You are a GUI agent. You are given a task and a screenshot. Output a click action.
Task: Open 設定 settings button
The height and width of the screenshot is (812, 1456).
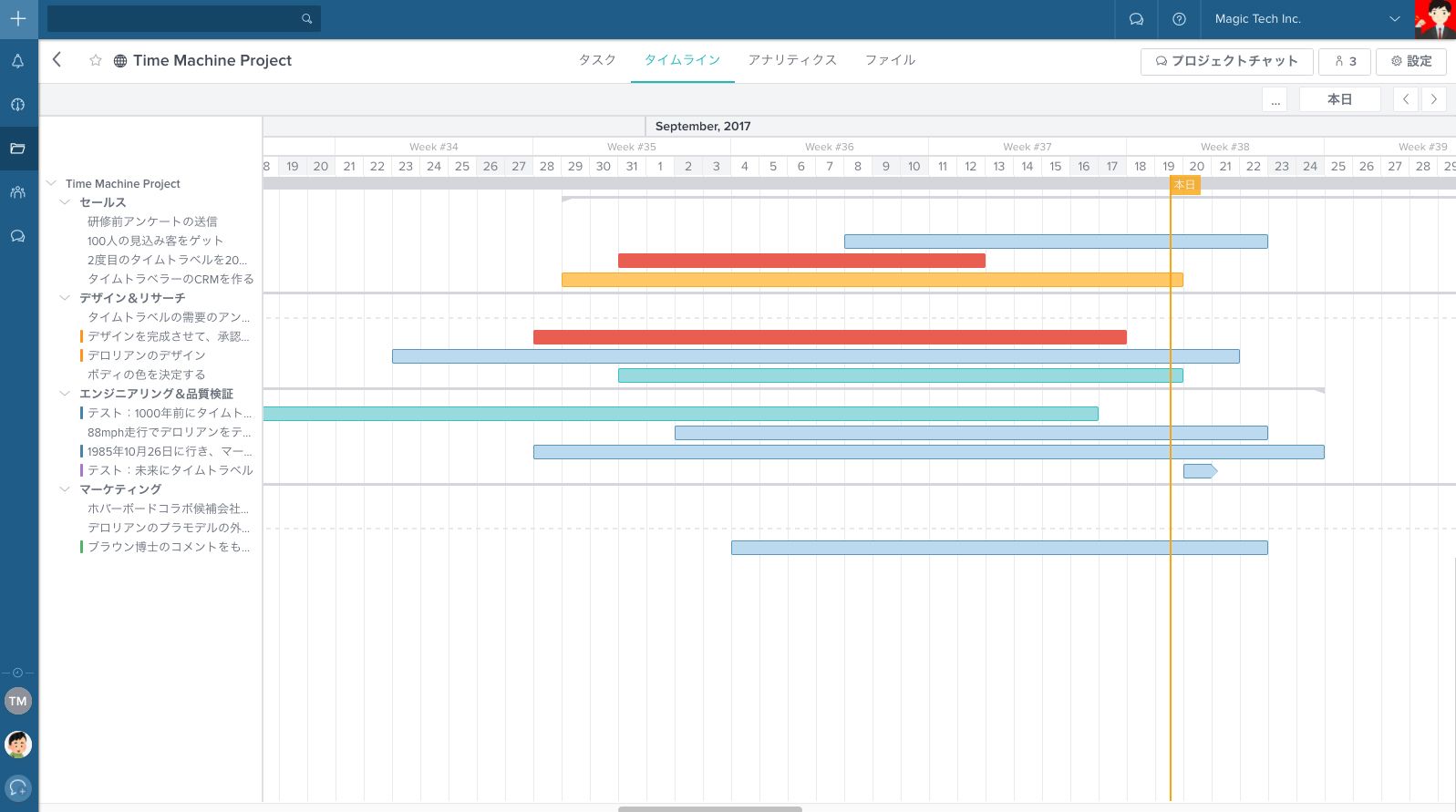(x=1410, y=61)
